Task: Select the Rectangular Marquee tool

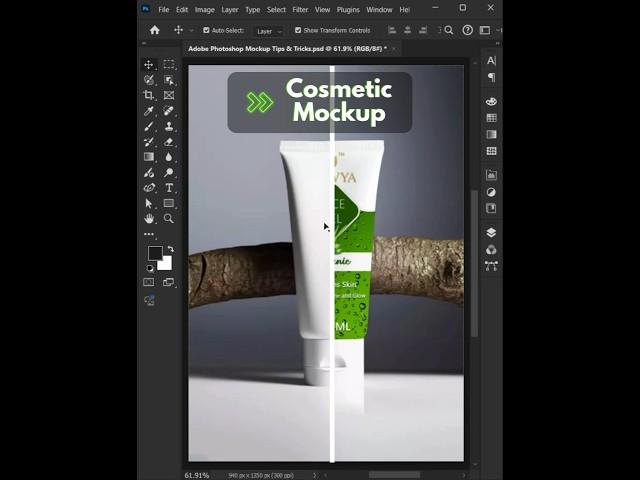Action: click(169, 64)
